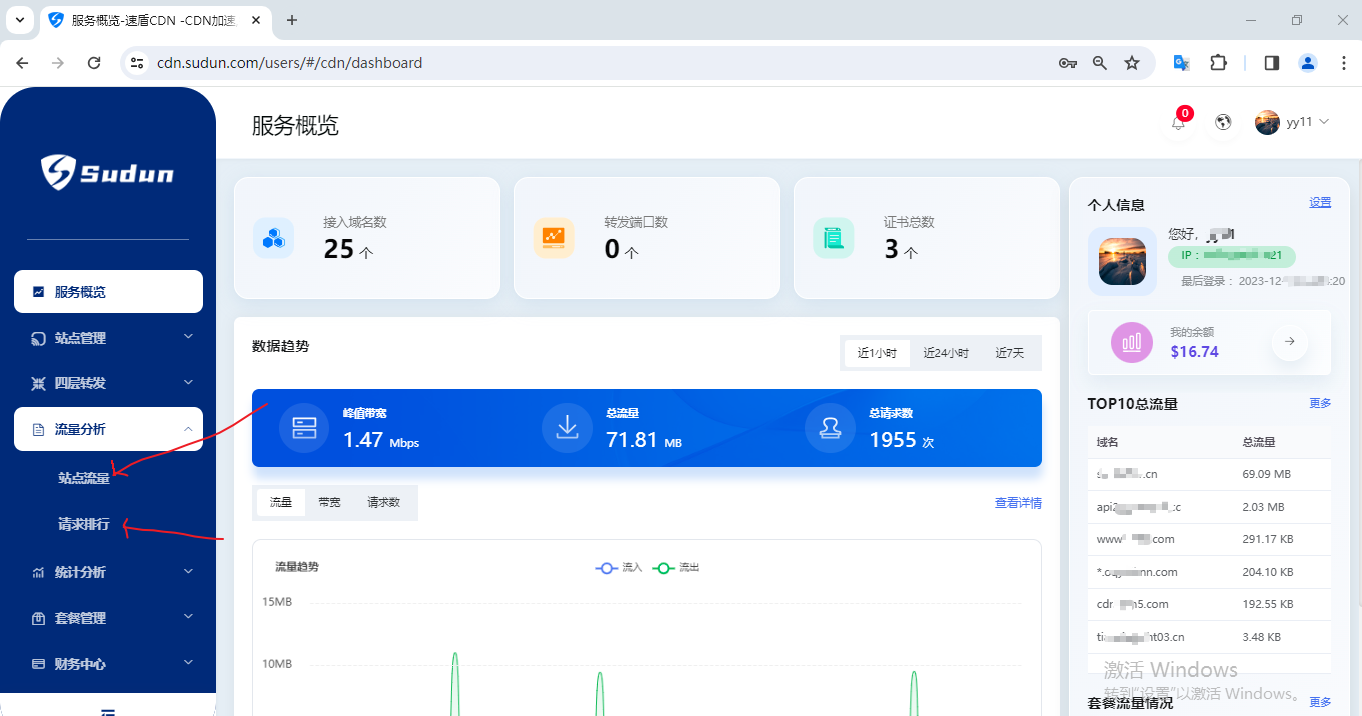Select the 近24小时 time range
Image resolution: width=1362 pixels, height=716 pixels.
945,353
